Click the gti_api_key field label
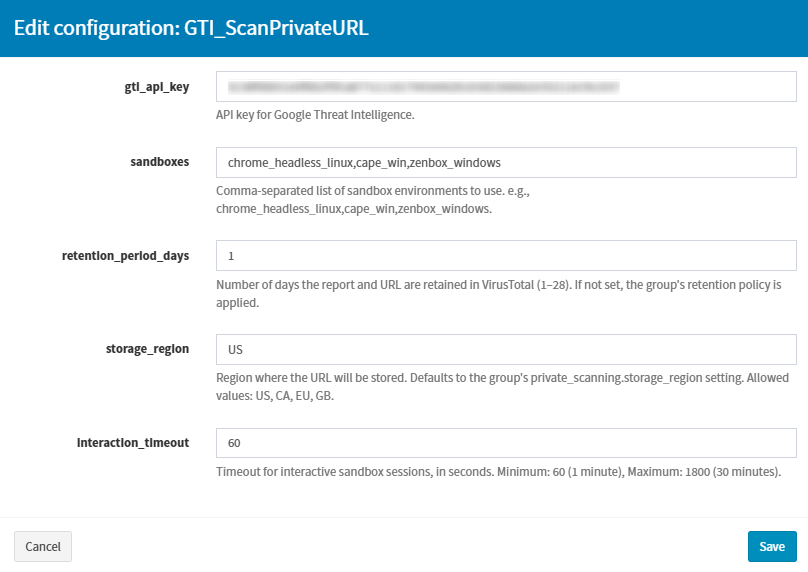808x572 pixels. tap(150, 87)
